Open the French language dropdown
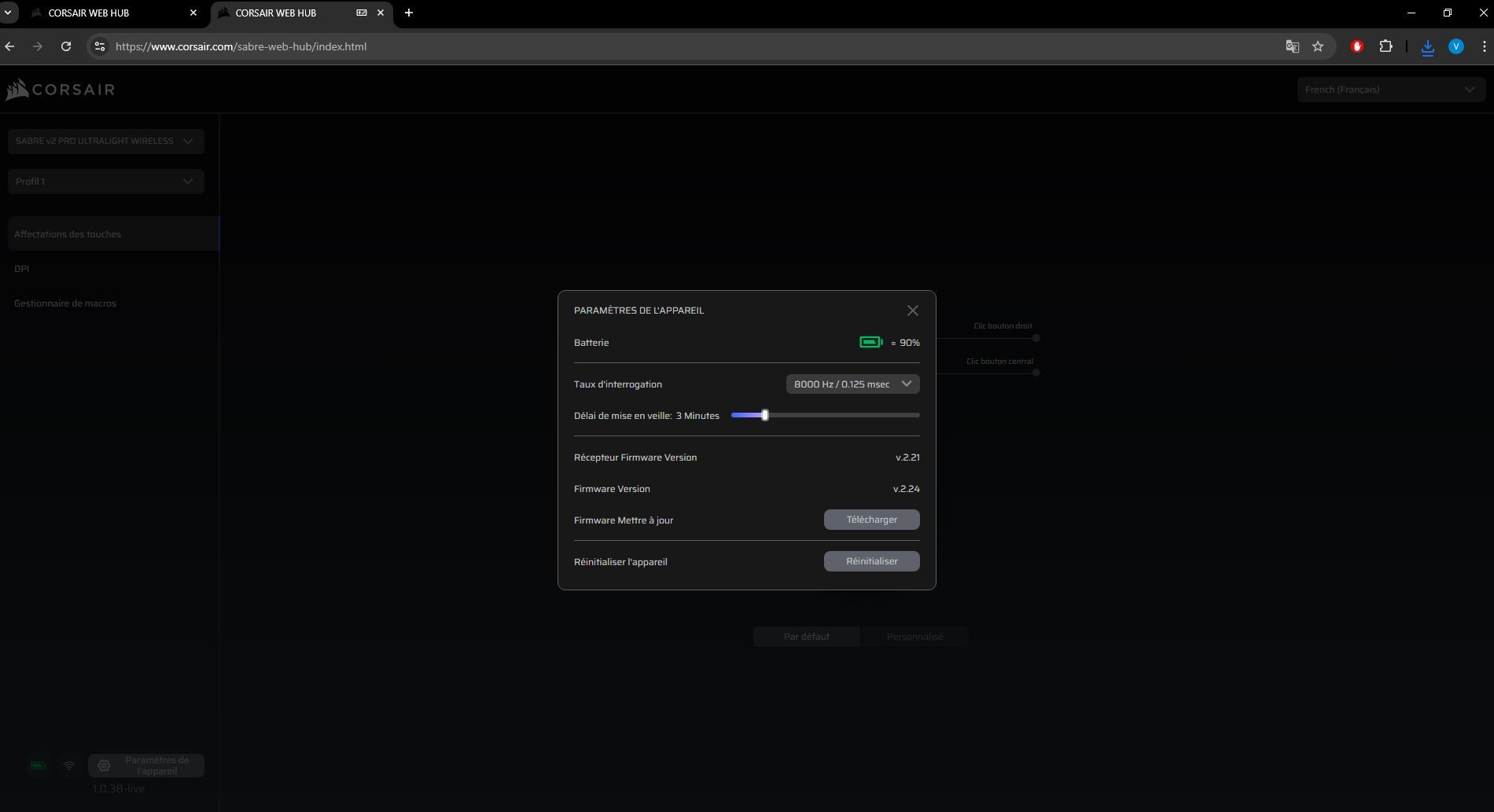Screen dimensions: 1494x812 coord(1389,90)
